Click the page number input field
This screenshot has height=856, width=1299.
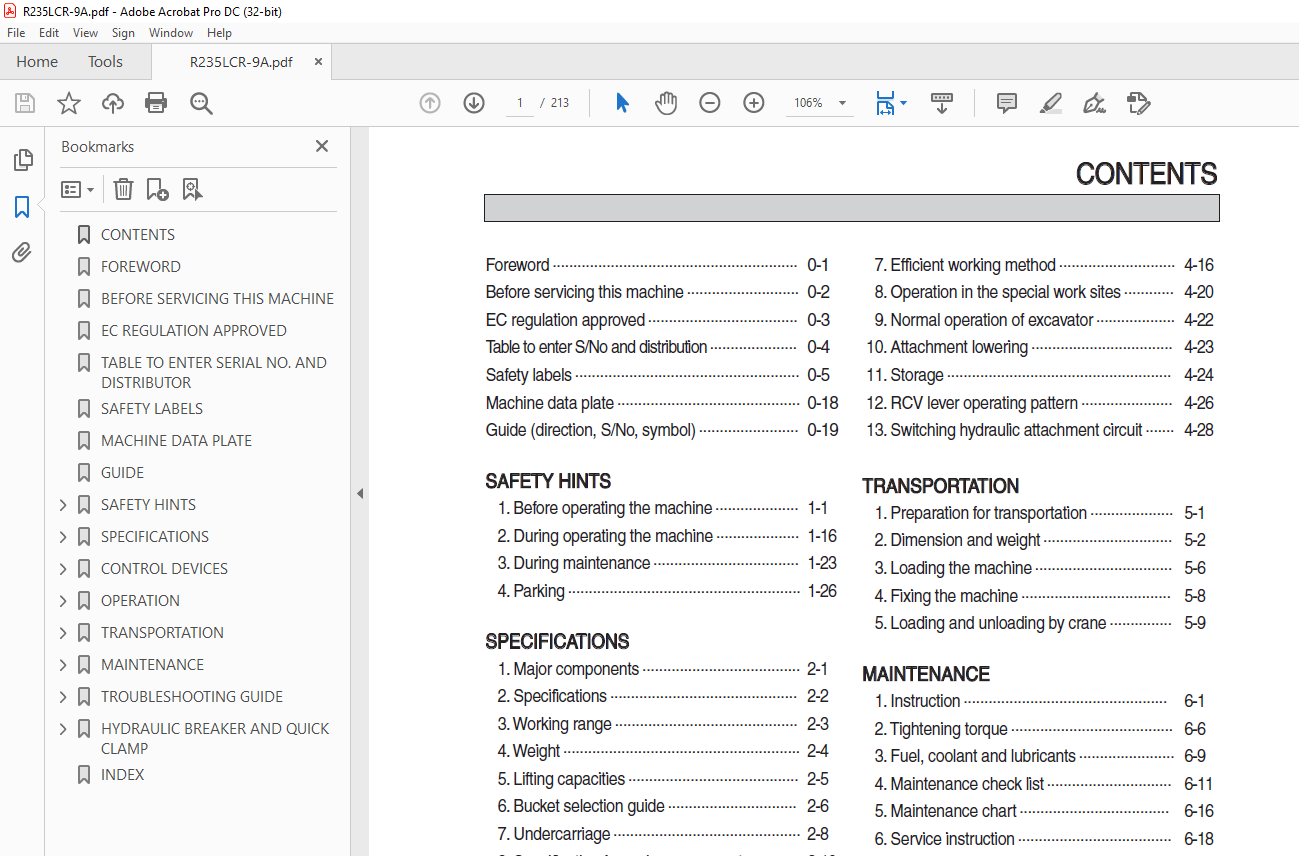520,103
